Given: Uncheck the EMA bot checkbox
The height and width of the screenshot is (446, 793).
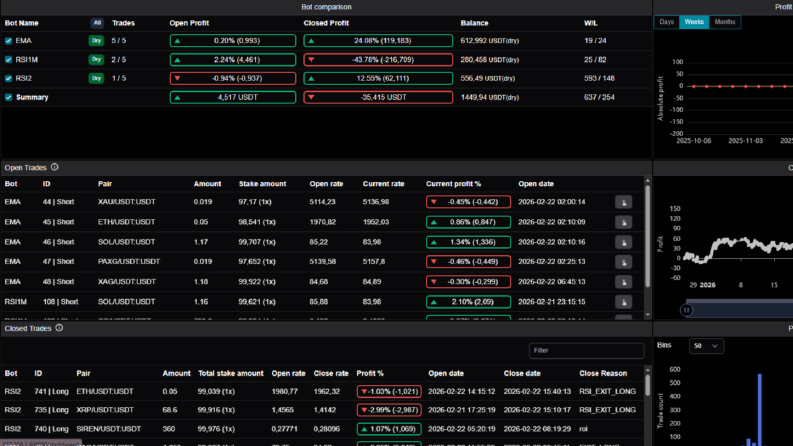Looking at the screenshot, I should coord(9,41).
